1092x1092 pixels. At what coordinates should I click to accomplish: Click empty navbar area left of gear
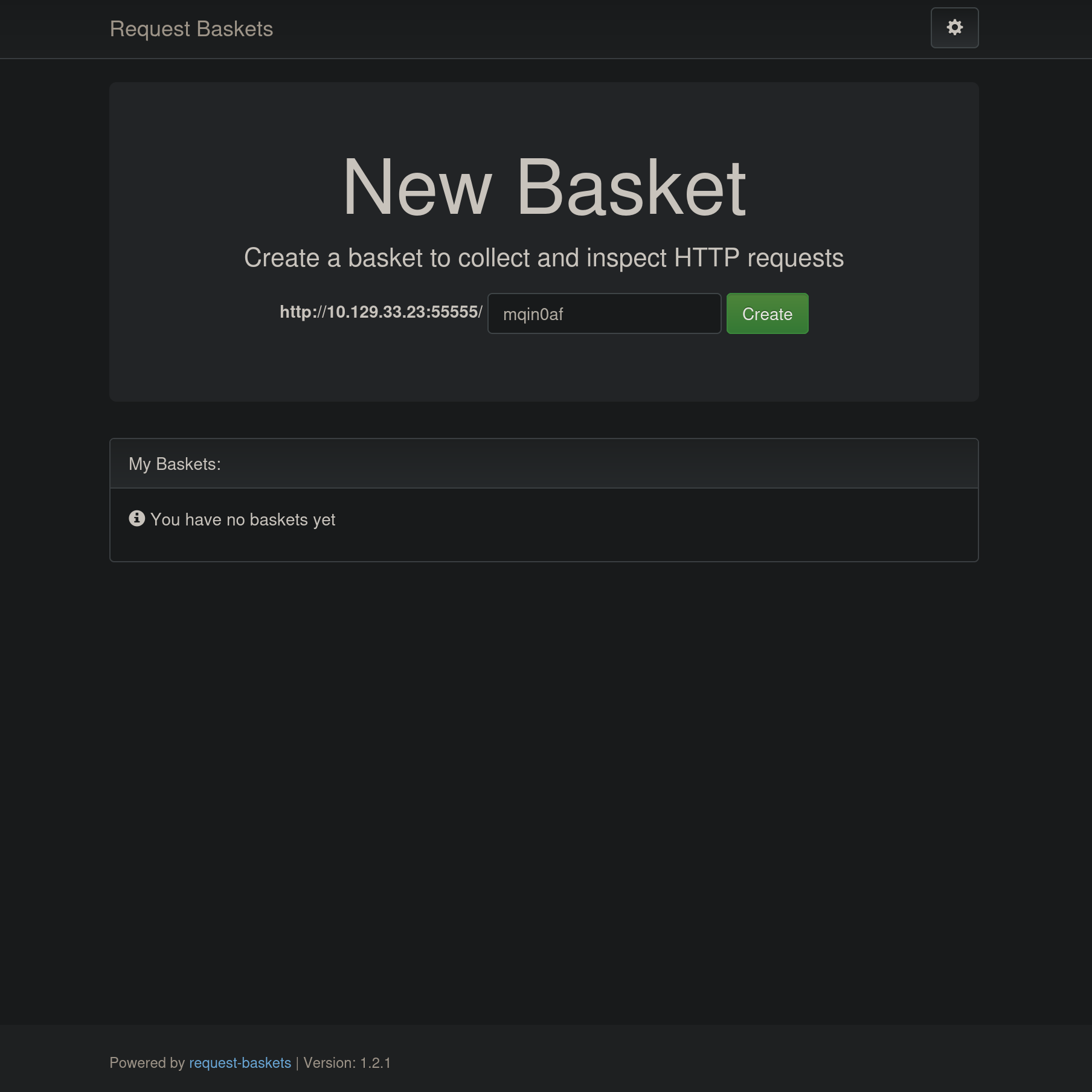point(604,29)
